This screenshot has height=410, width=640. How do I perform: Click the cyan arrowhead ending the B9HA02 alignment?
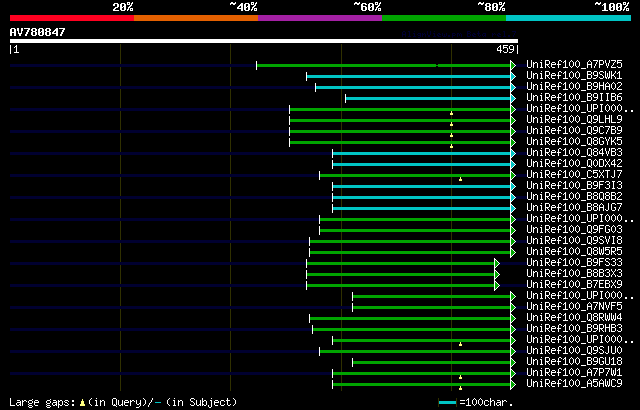coord(513,87)
